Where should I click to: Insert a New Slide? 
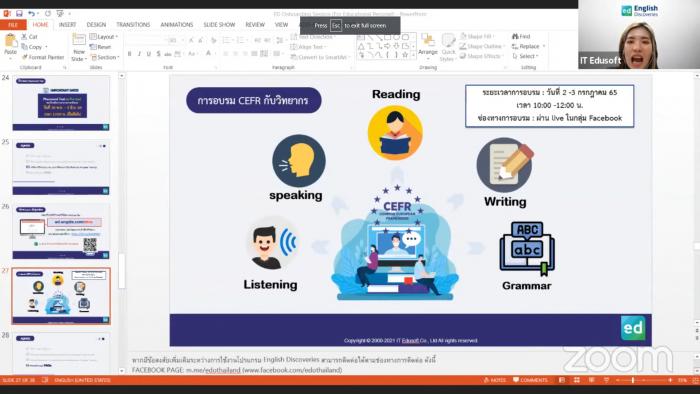click(x=79, y=47)
